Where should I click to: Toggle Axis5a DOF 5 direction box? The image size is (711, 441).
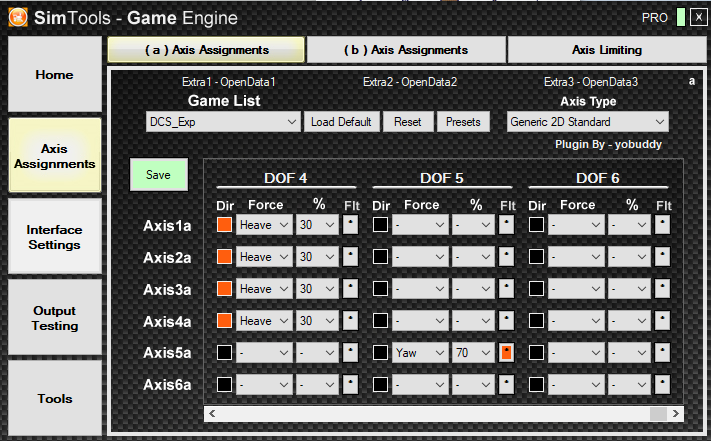(x=380, y=353)
